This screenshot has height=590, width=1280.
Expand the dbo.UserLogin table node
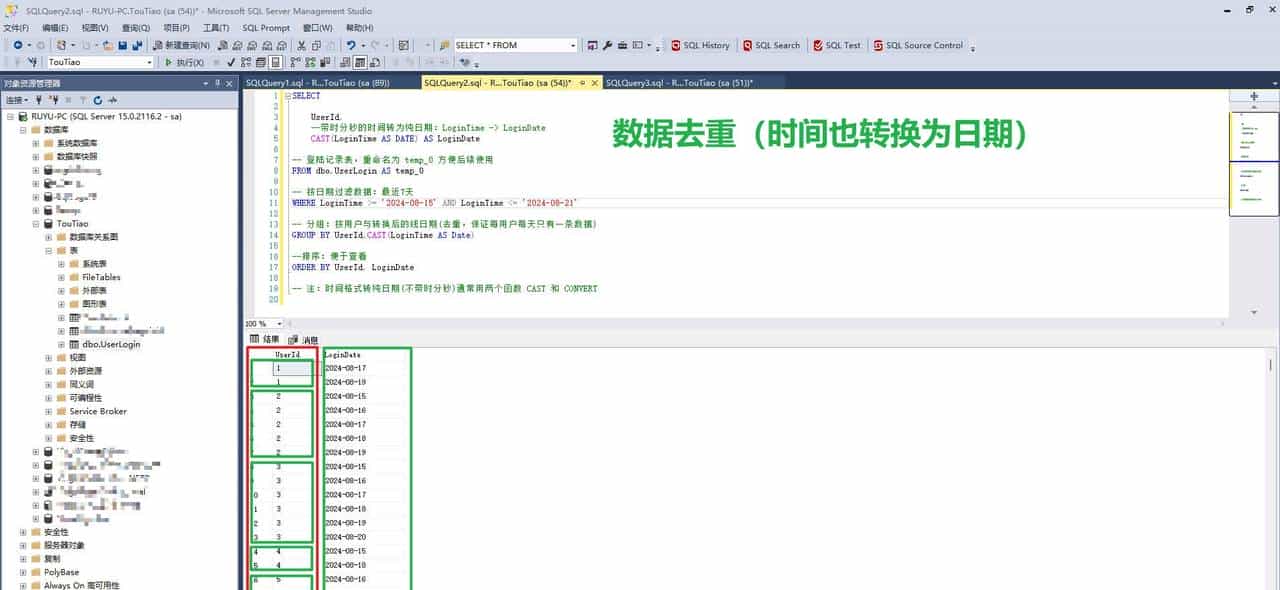pyautogui.click(x=62, y=344)
